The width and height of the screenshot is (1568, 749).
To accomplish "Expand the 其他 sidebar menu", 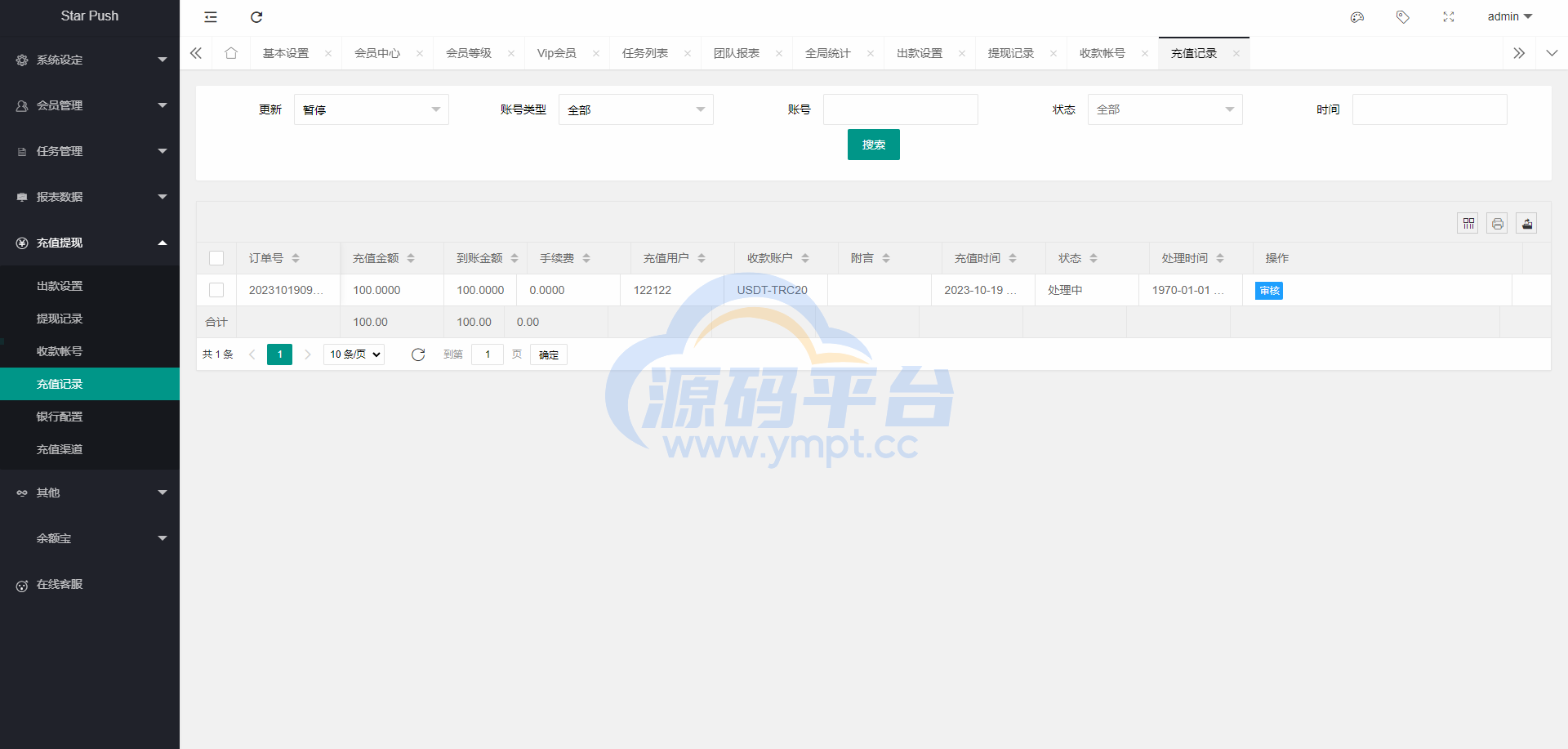I will click(90, 493).
